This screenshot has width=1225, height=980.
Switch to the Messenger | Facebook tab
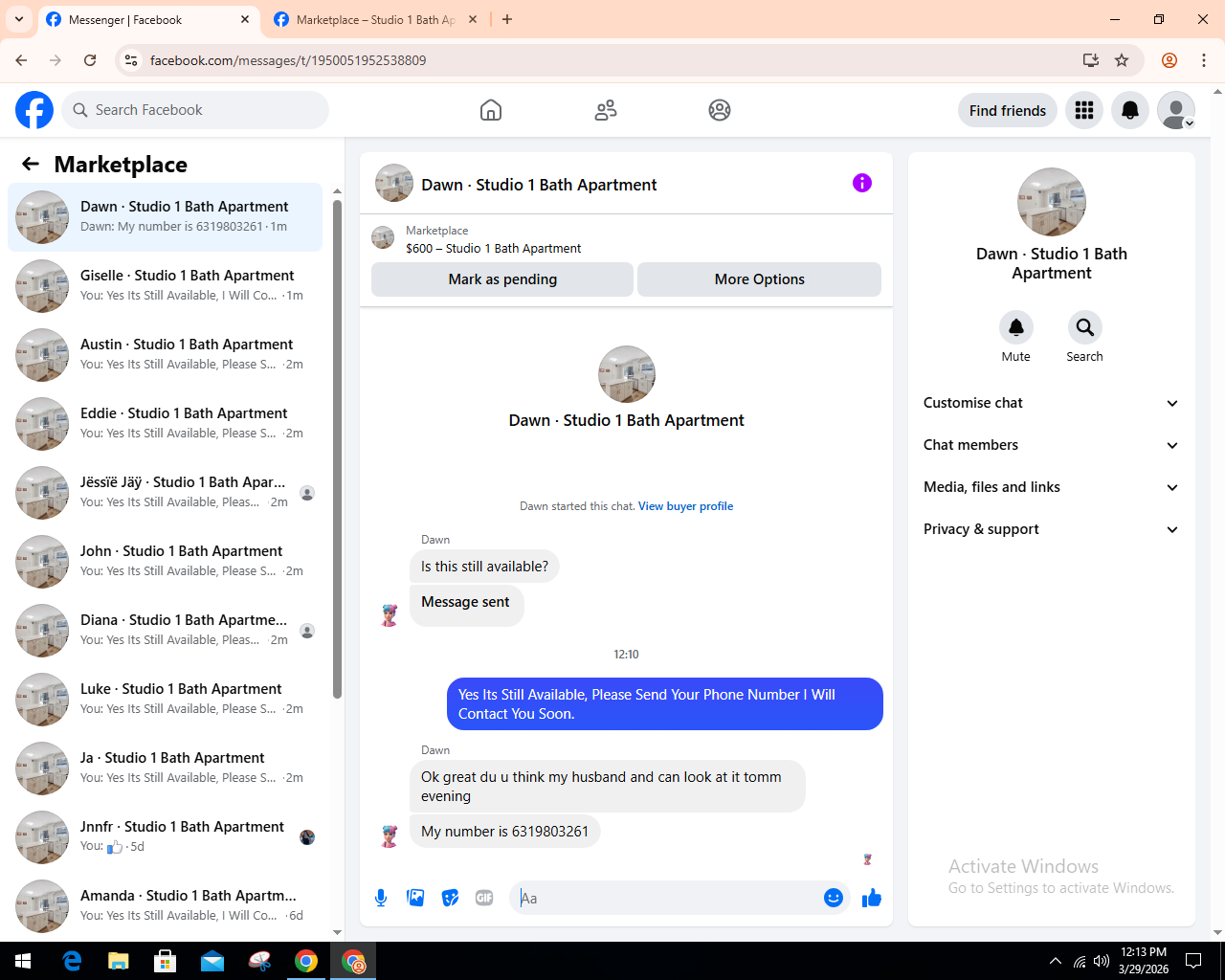click(148, 20)
